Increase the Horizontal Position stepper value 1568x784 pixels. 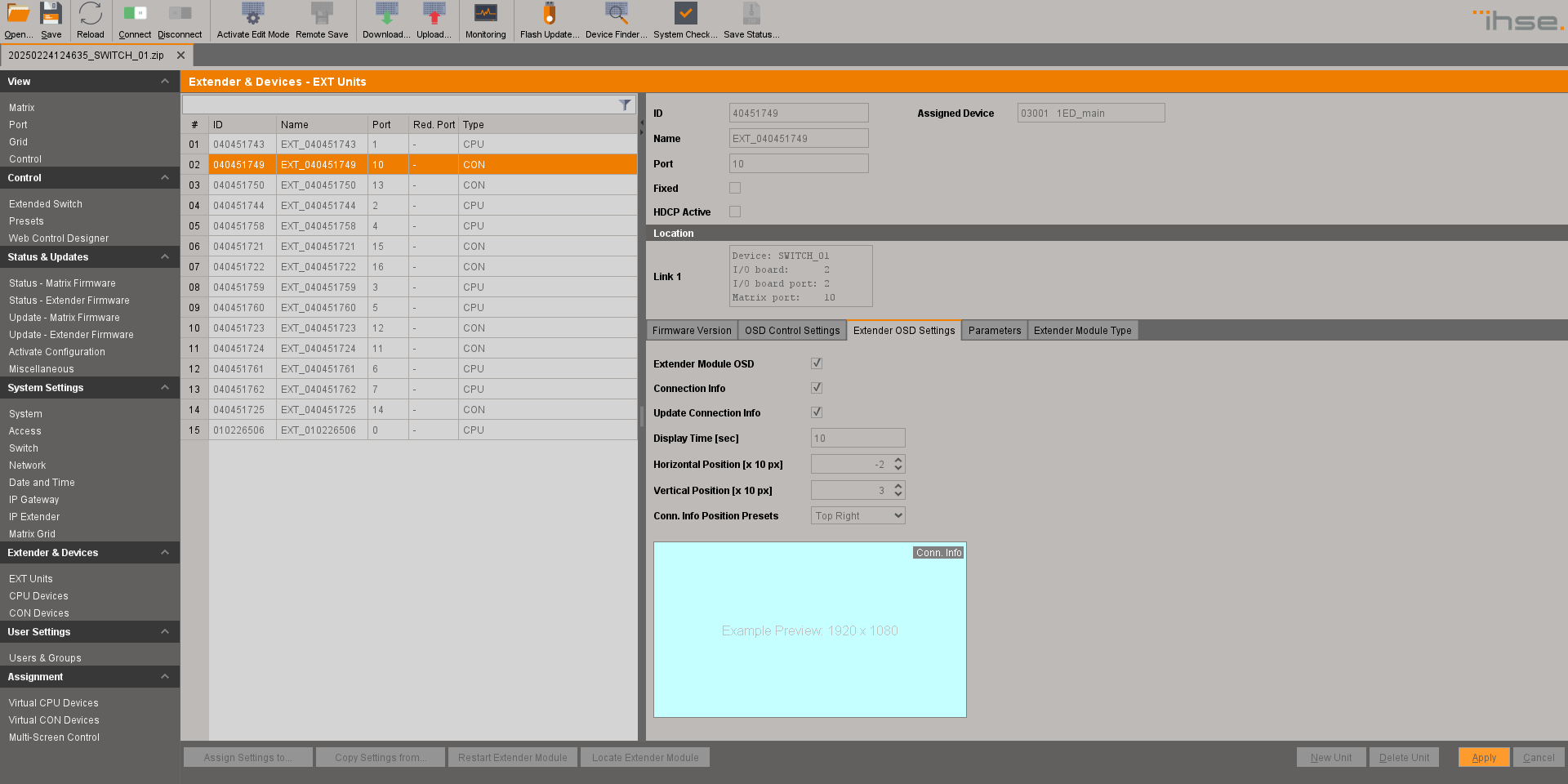(898, 460)
